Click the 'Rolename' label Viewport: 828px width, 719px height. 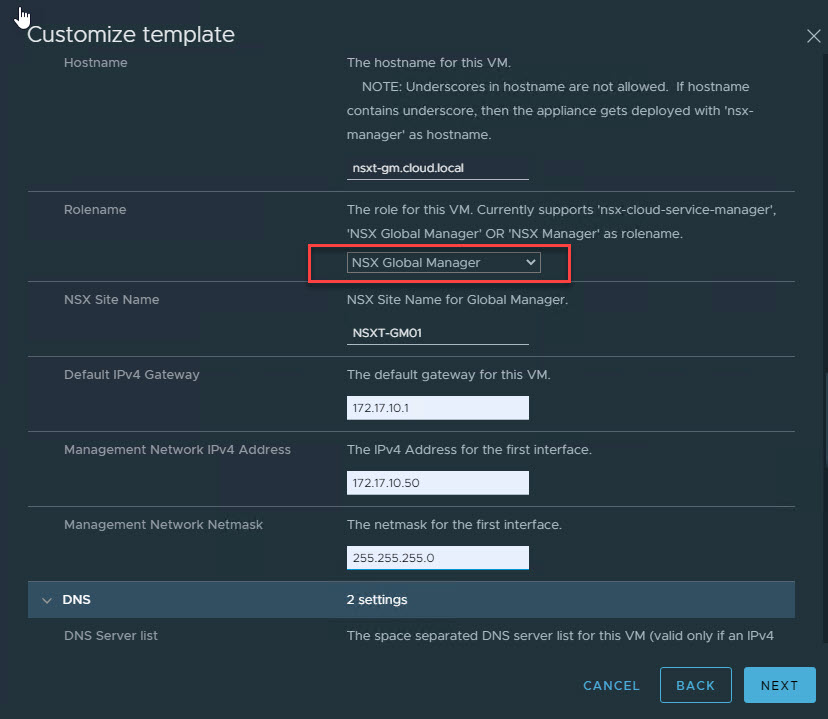95,210
